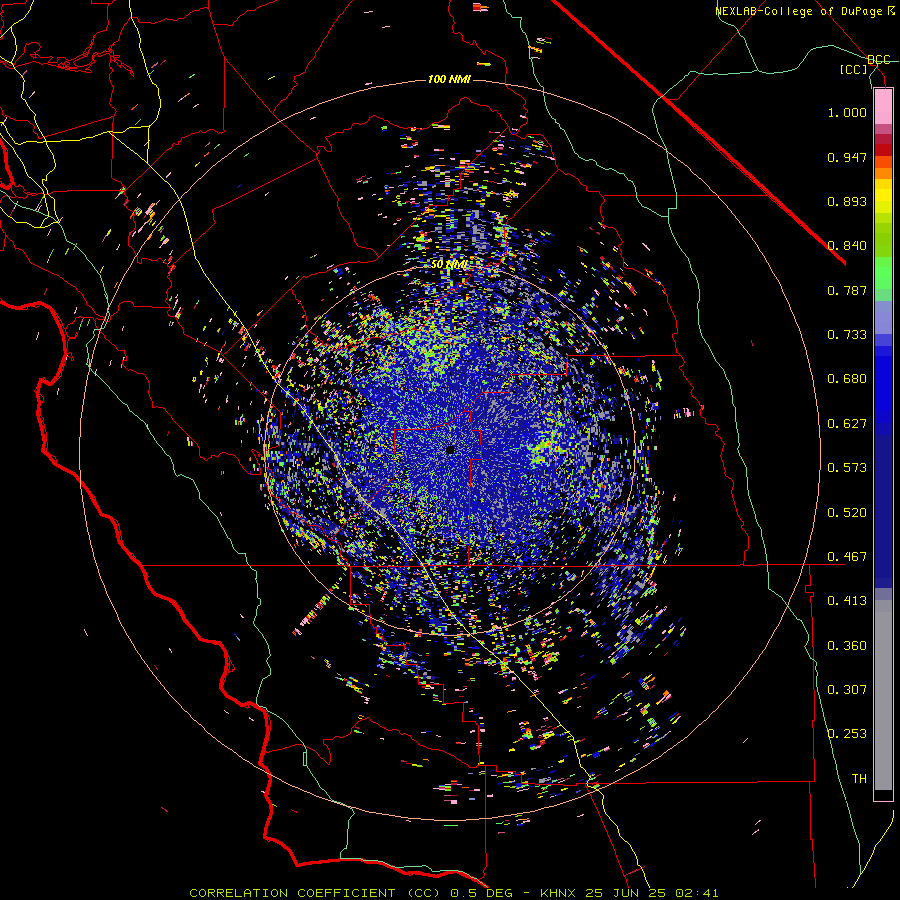
Task: Select the 1.000 value on color scale
Action: (x=847, y=112)
